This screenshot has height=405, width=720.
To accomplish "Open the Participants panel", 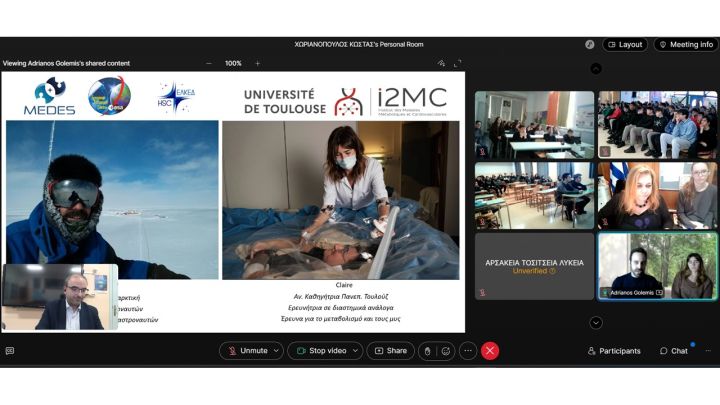I will [x=614, y=351].
